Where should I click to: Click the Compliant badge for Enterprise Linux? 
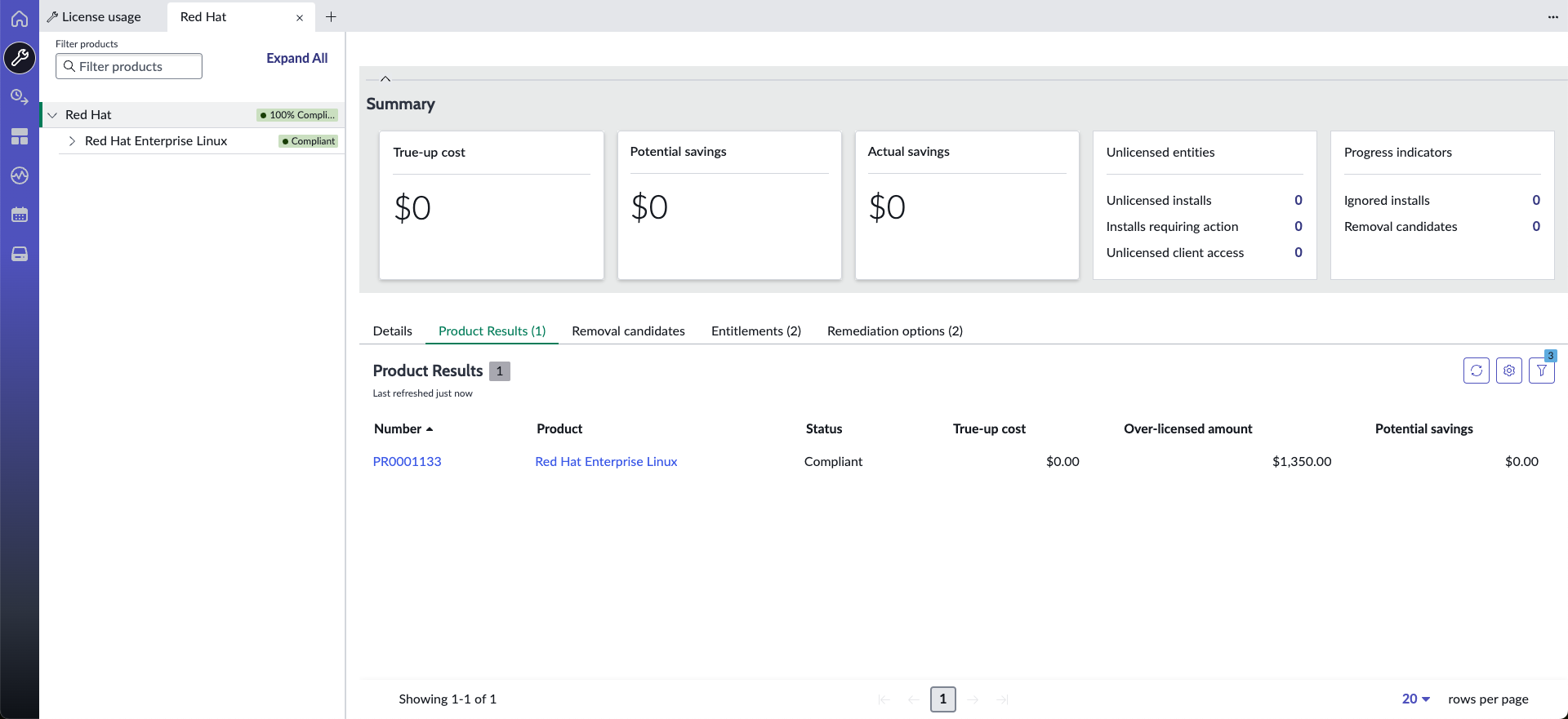click(x=309, y=141)
